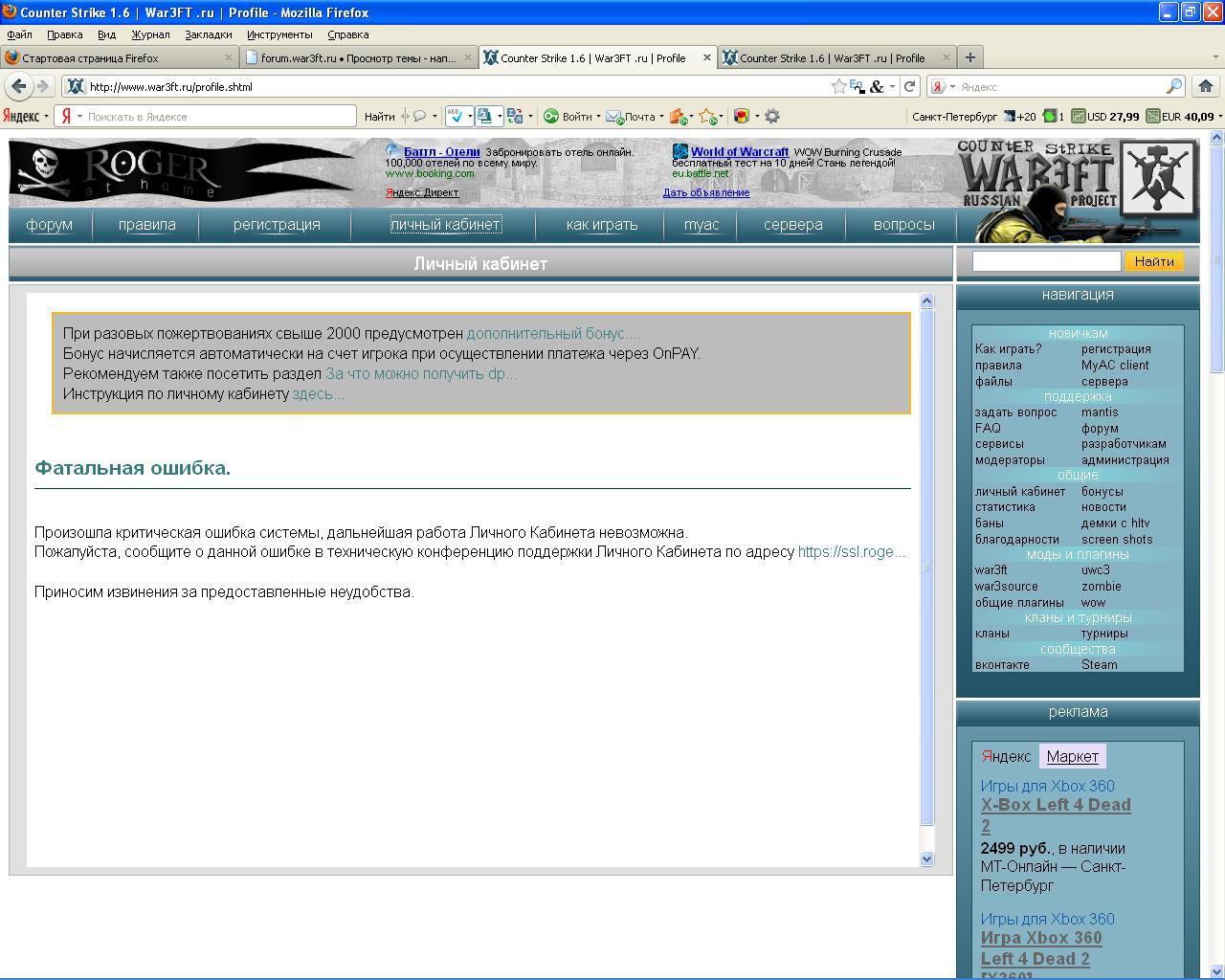The width and height of the screenshot is (1225, 980).
Task: Open Yandex bar settings gear
Action: click(772, 116)
